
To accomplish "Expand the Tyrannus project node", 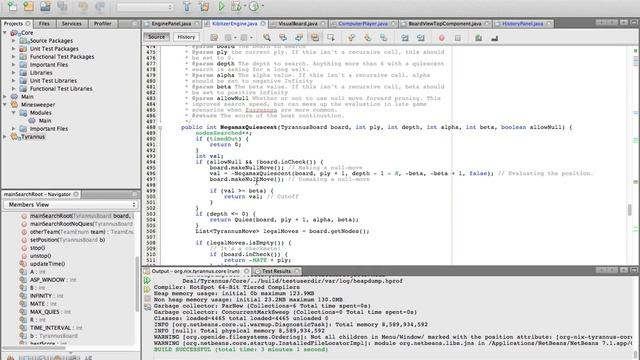I will click(5, 137).
